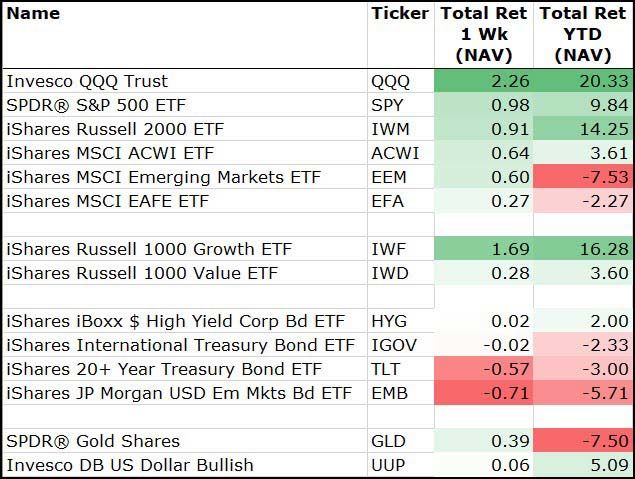Select the iShares MSCI EAFE ETF name
The image size is (635, 479).
tap(92, 201)
